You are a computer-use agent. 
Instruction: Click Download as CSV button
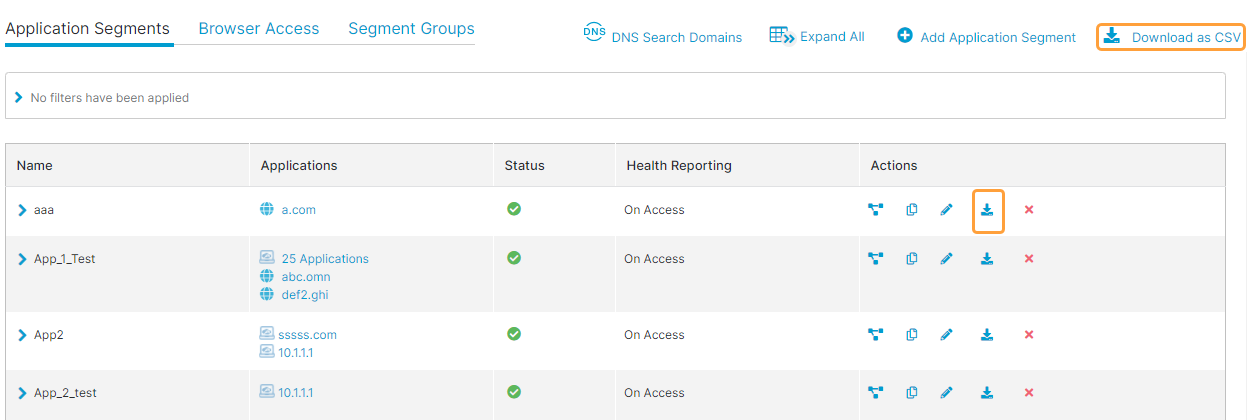(x=1171, y=37)
